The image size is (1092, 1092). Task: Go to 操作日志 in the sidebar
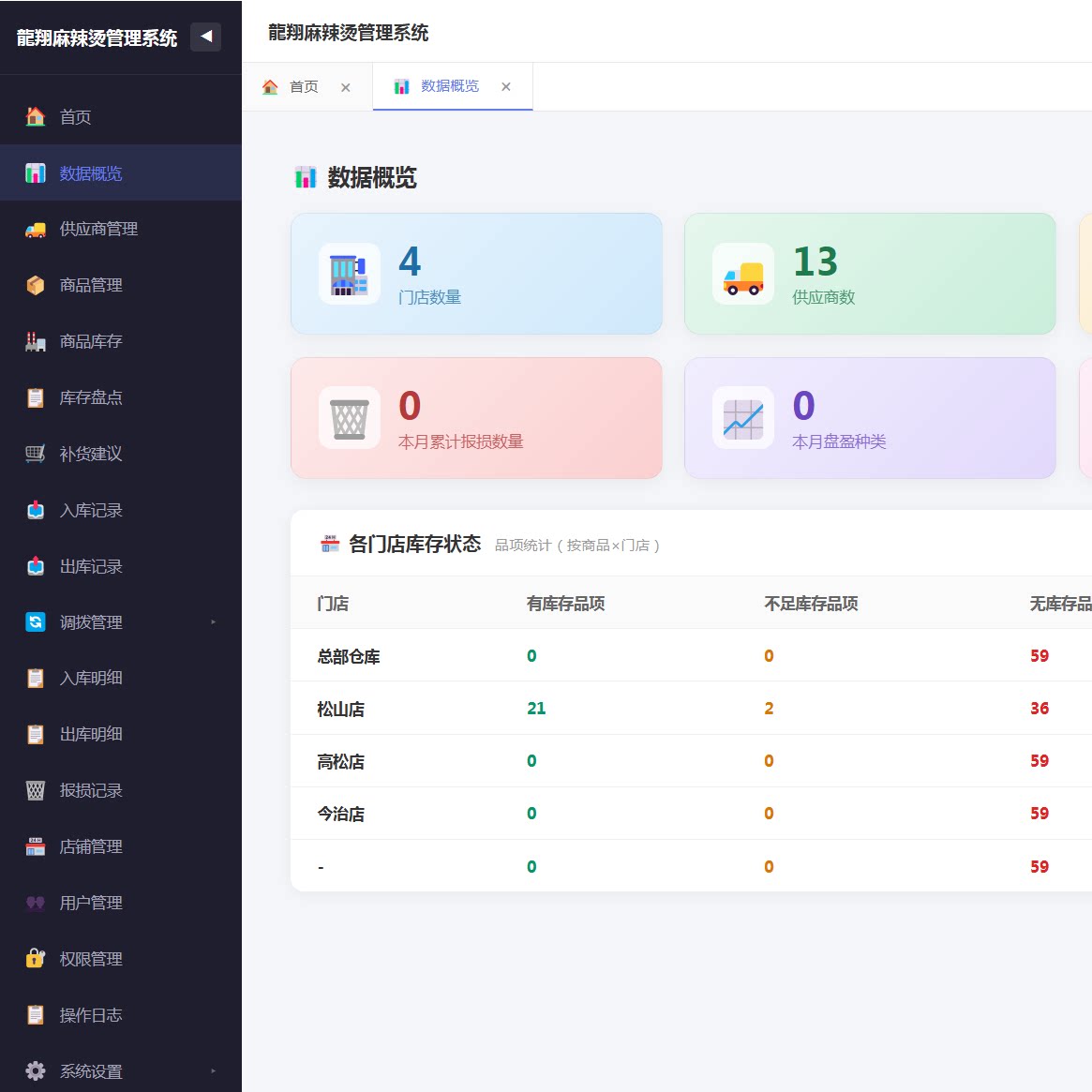pyautogui.click(x=121, y=1015)
